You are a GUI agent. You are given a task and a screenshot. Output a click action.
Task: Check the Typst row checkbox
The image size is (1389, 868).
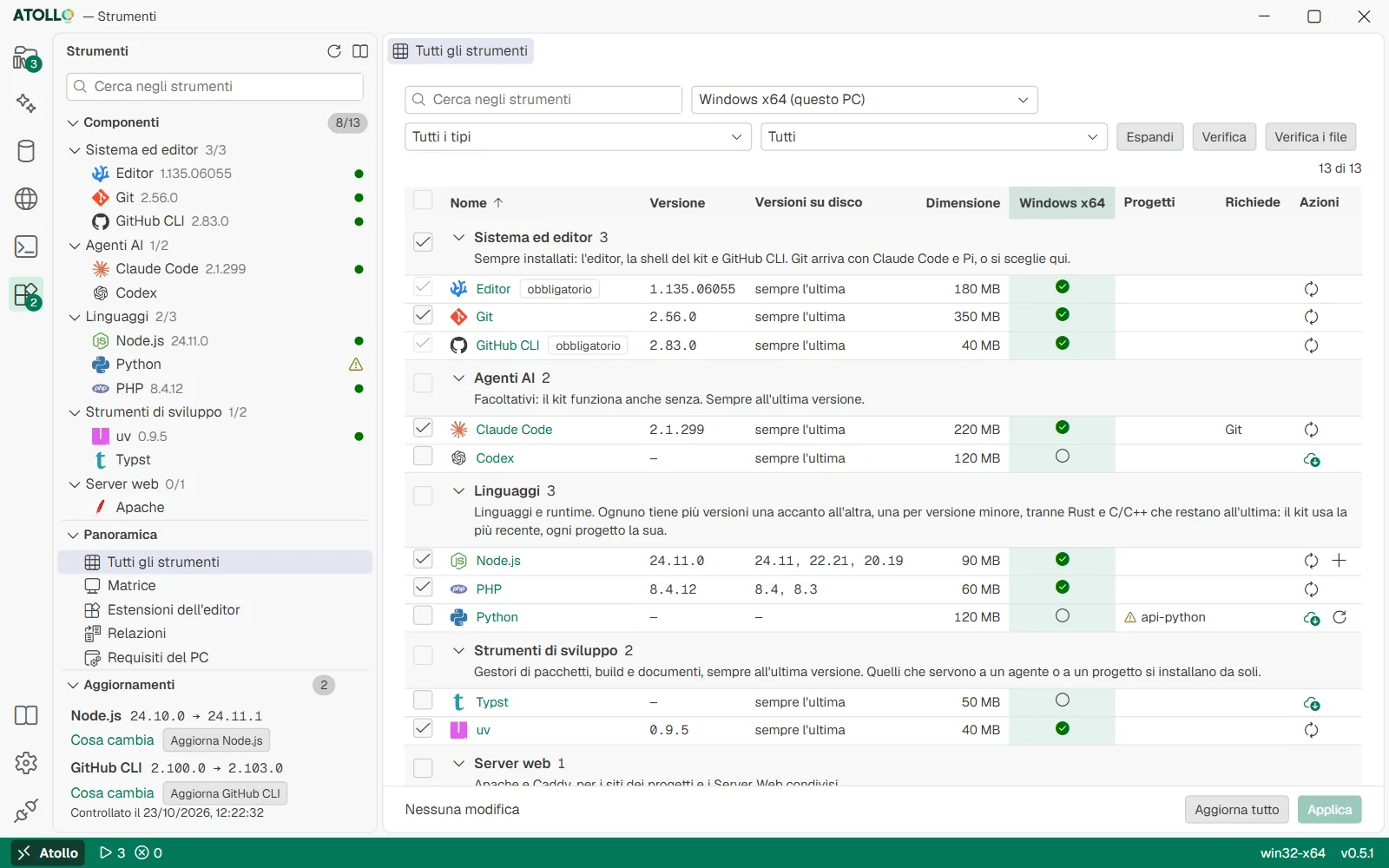[x=423, y=700]
